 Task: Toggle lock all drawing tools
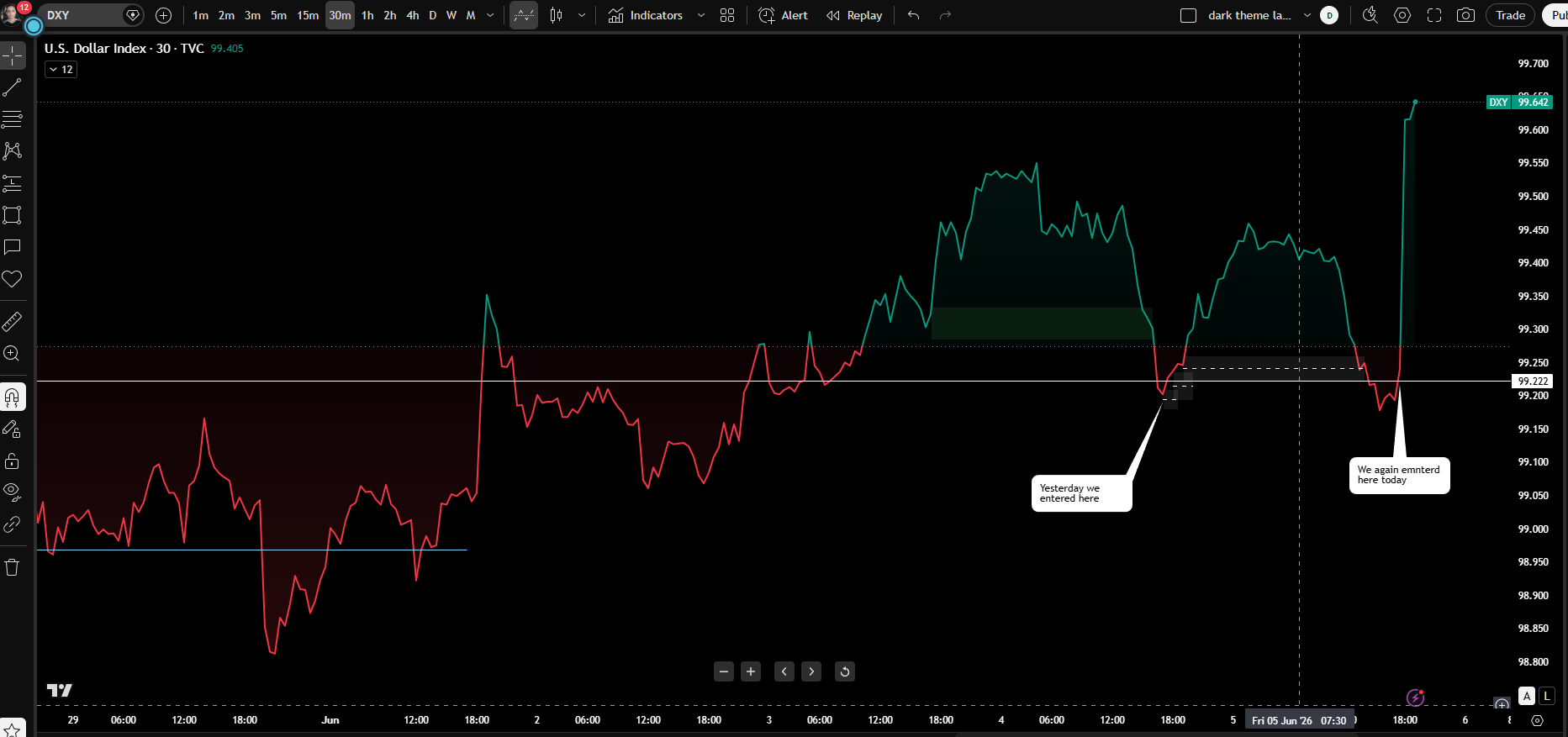click(13, 461)
